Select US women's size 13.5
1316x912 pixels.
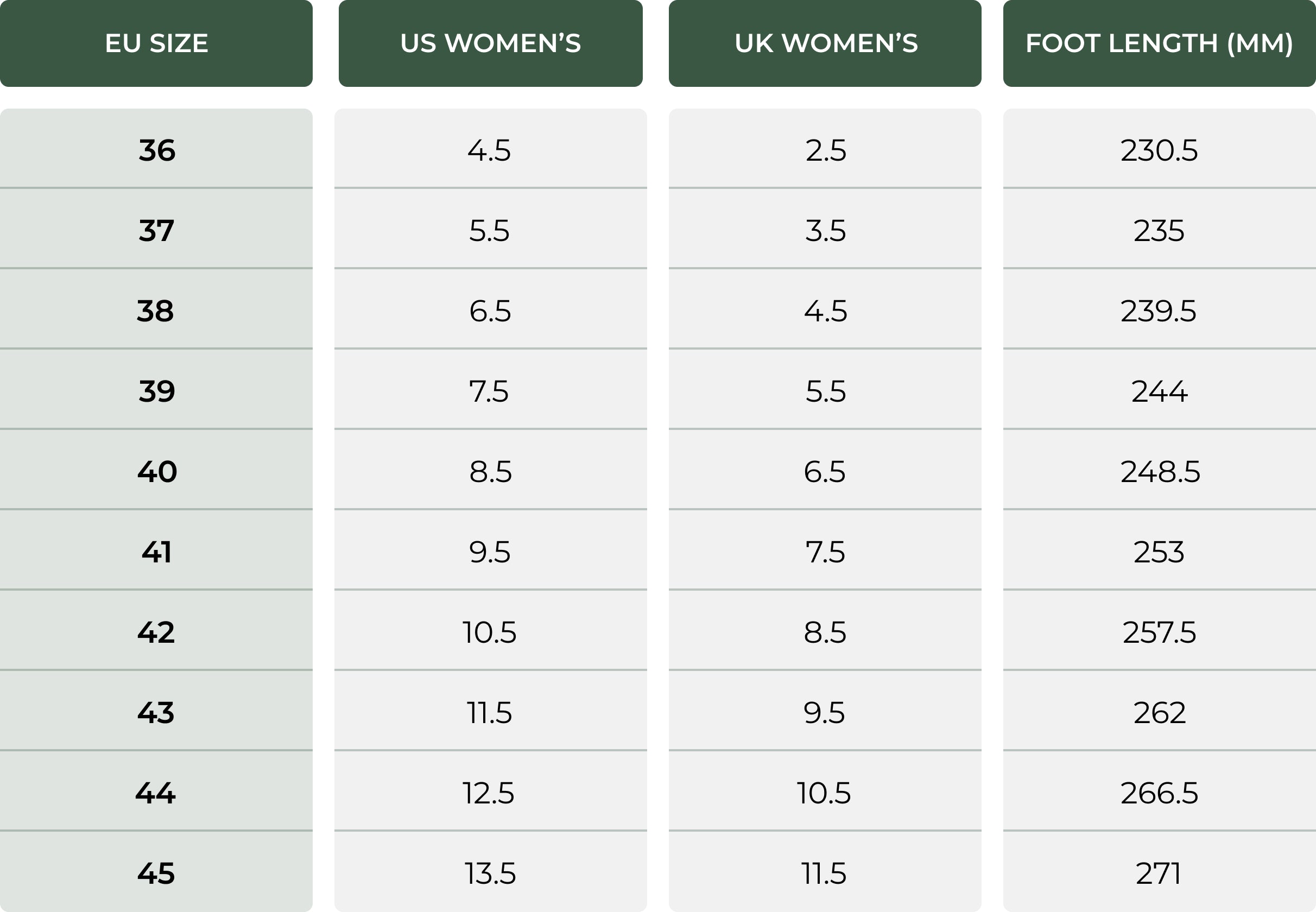[490, 872]
